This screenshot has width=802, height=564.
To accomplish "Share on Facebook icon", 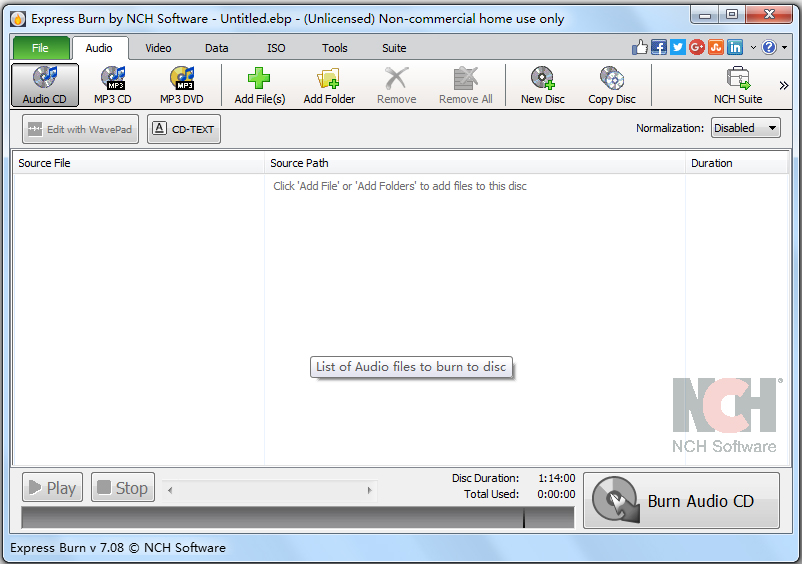I will (659, 47).
